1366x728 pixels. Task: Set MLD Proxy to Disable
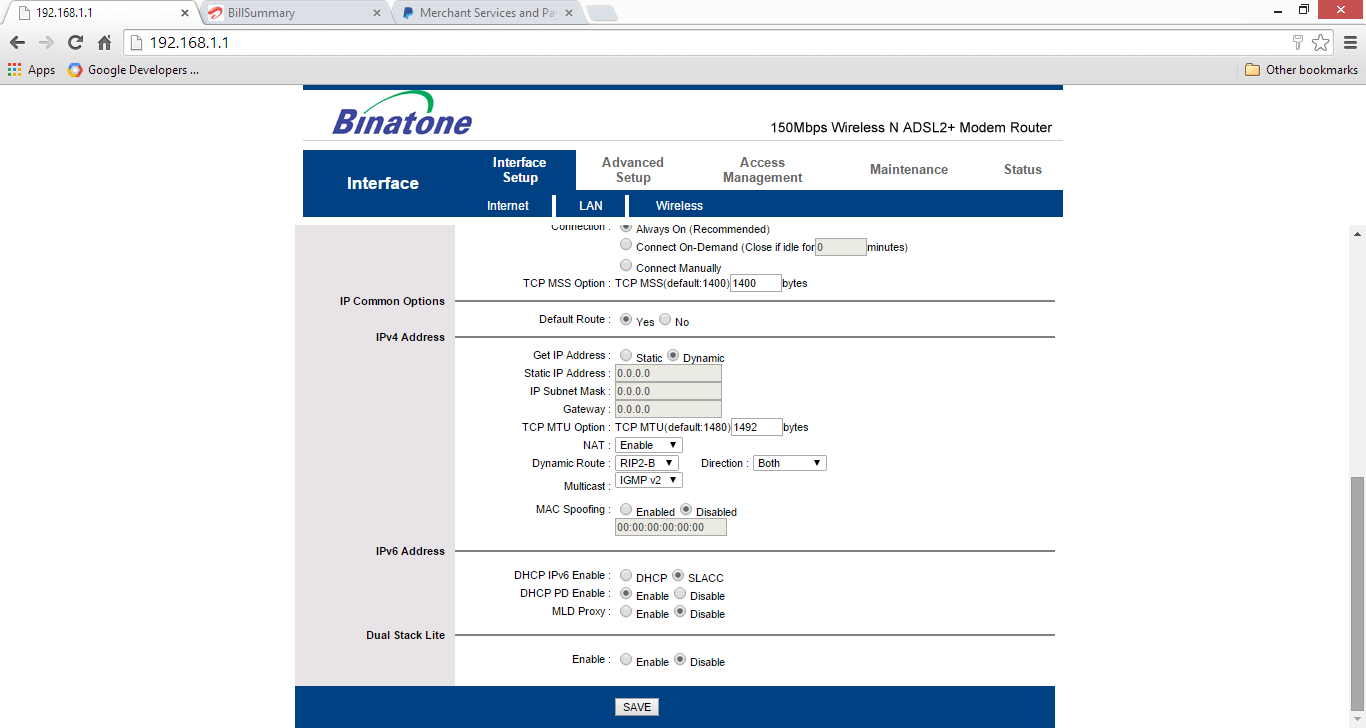680,611
